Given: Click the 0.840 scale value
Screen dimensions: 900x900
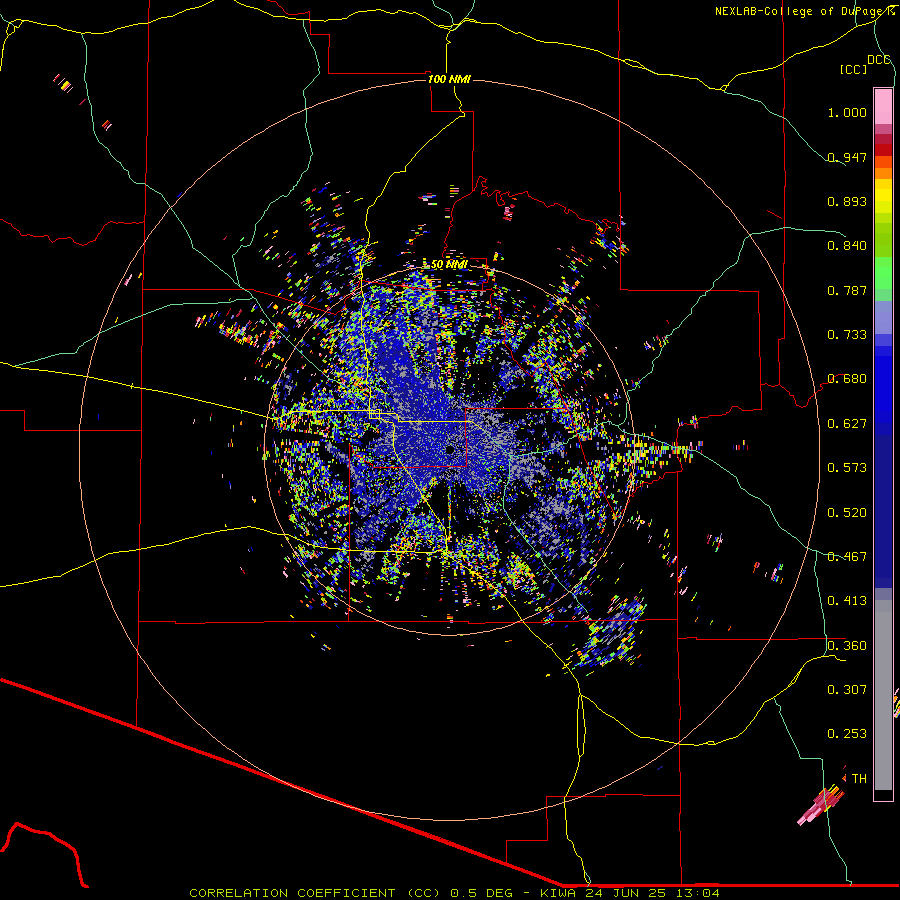Looking at the screenshot, I should pos(847,246).
